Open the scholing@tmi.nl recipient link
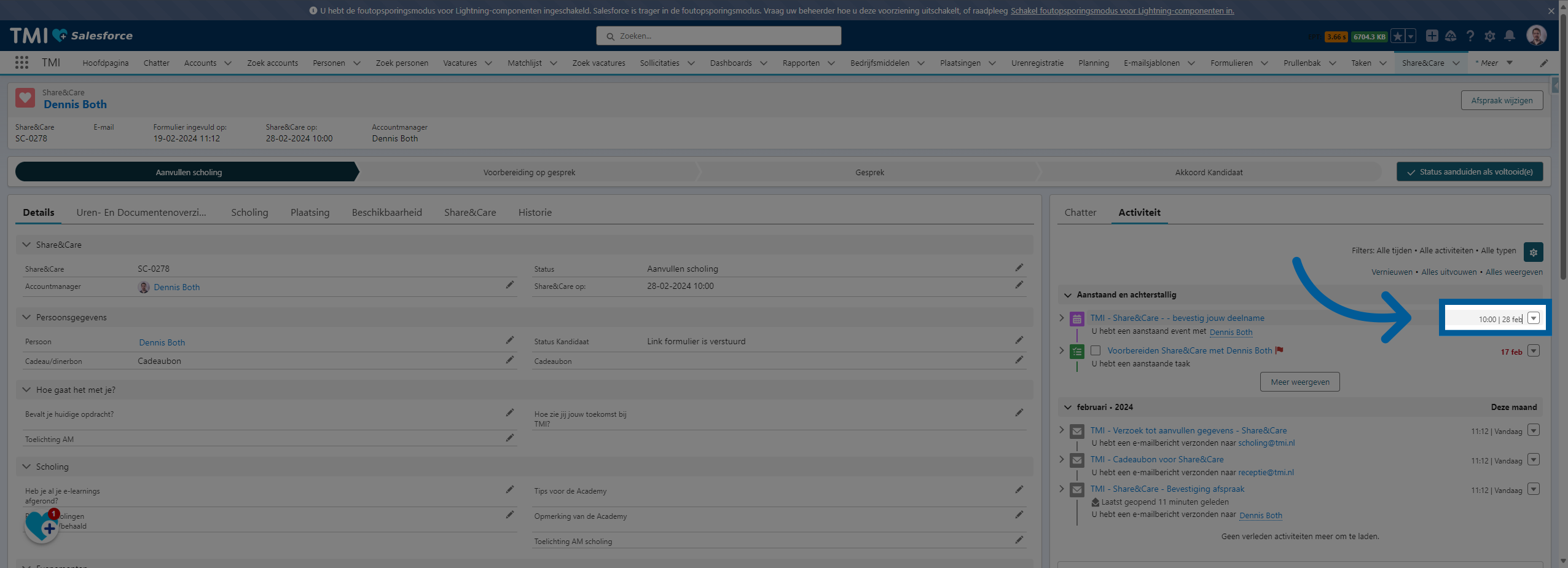The height and width of the screenshot is (568, 1568). click(x=1266, y=443)
